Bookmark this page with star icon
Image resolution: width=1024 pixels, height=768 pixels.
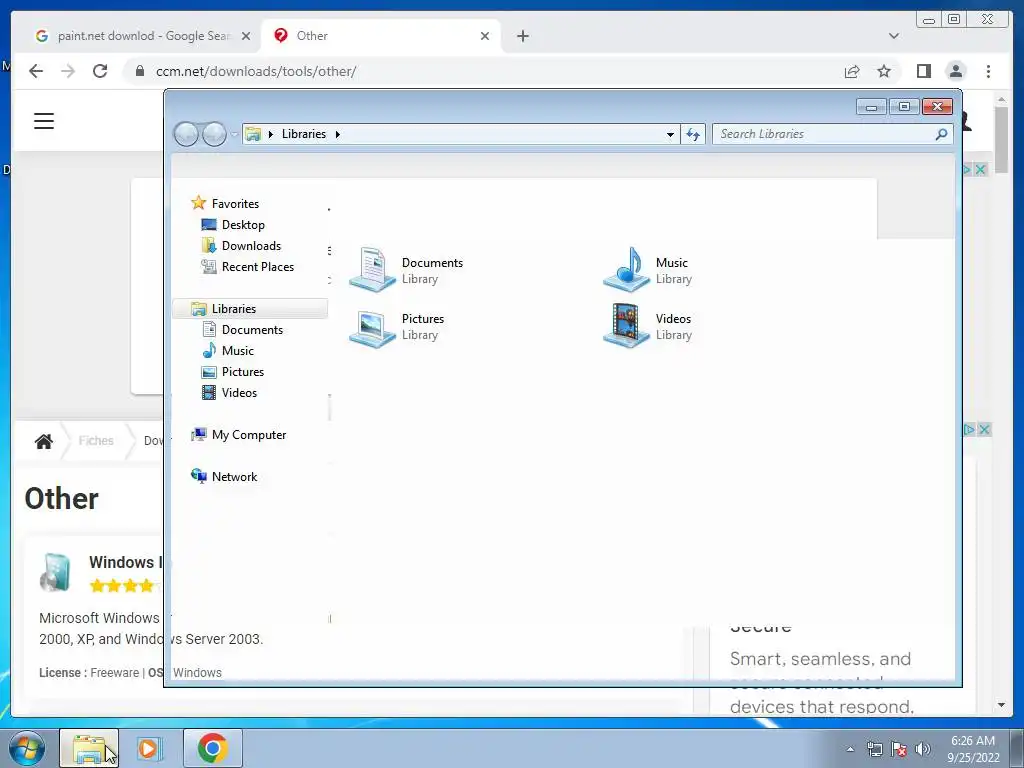[884, 71]
